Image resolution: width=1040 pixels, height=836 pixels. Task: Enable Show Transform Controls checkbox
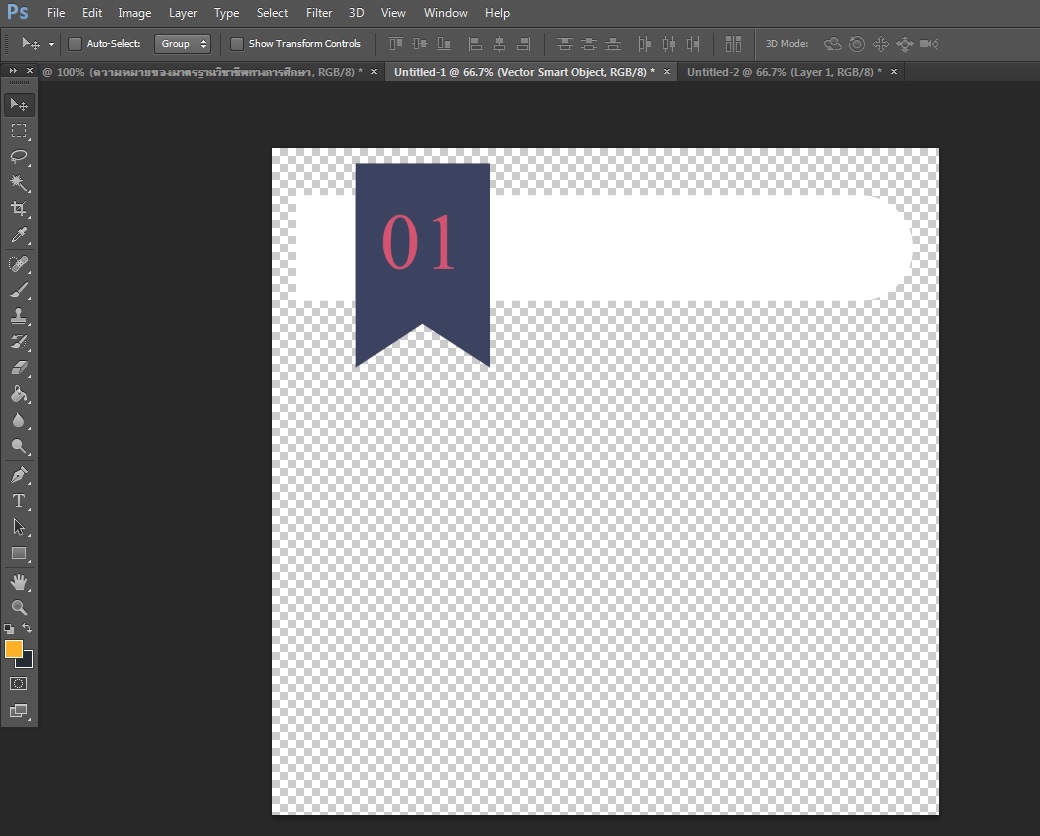point(237,44)
